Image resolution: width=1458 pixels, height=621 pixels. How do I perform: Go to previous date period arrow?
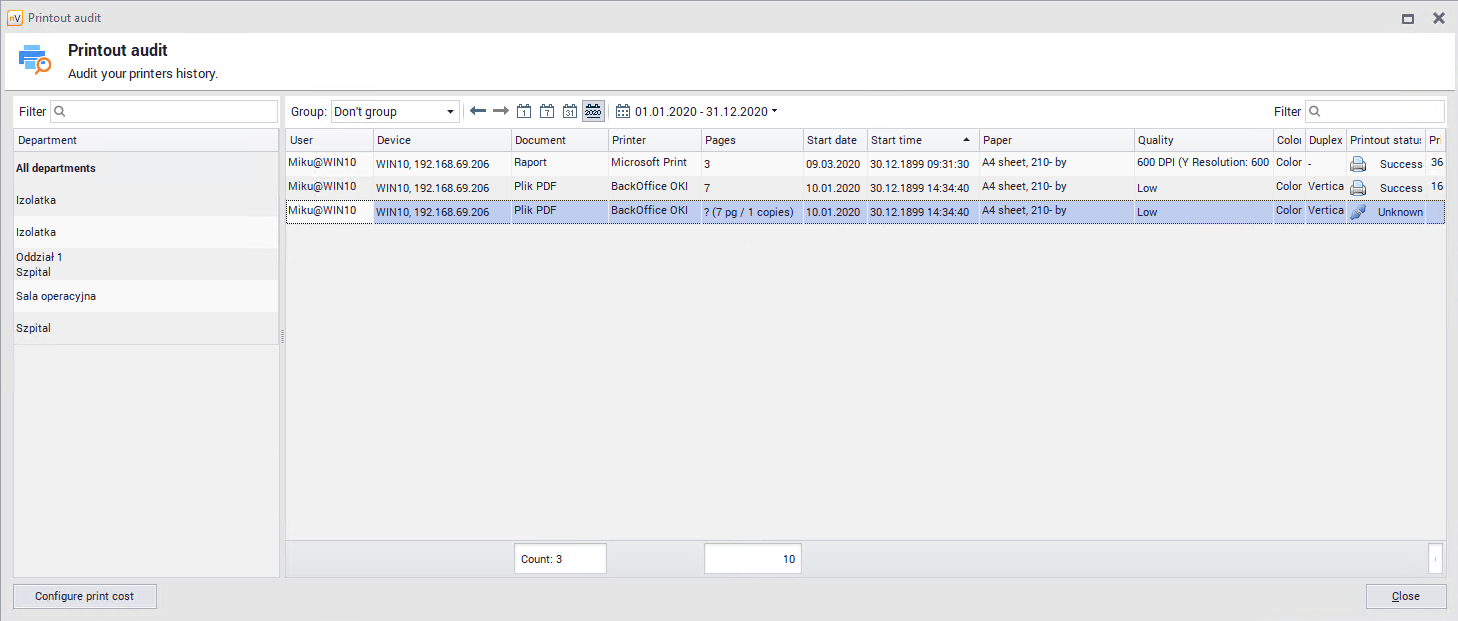[478, 111]
